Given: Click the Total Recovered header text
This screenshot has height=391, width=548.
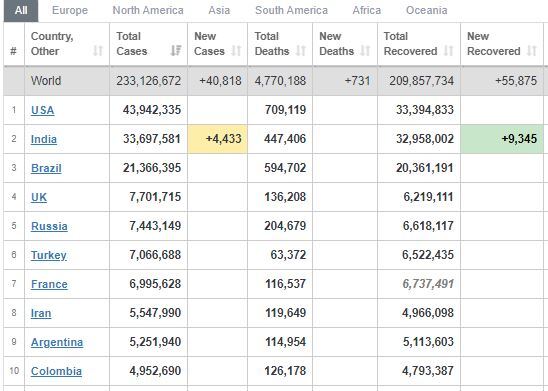Looking at the screenshot, I should tap(410, 44).
